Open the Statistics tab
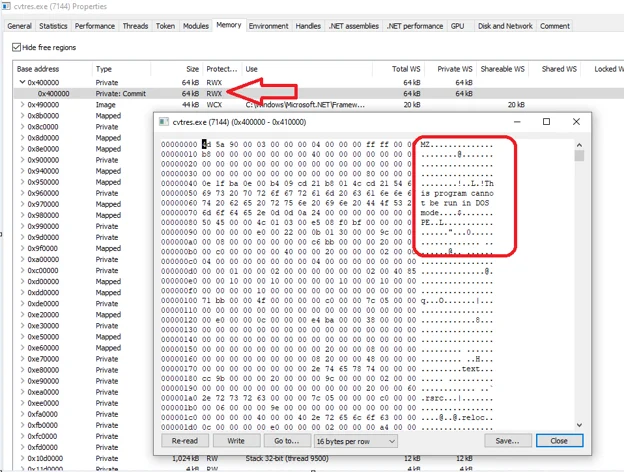This screenshot has height=472, width=624. pos(53,26)
